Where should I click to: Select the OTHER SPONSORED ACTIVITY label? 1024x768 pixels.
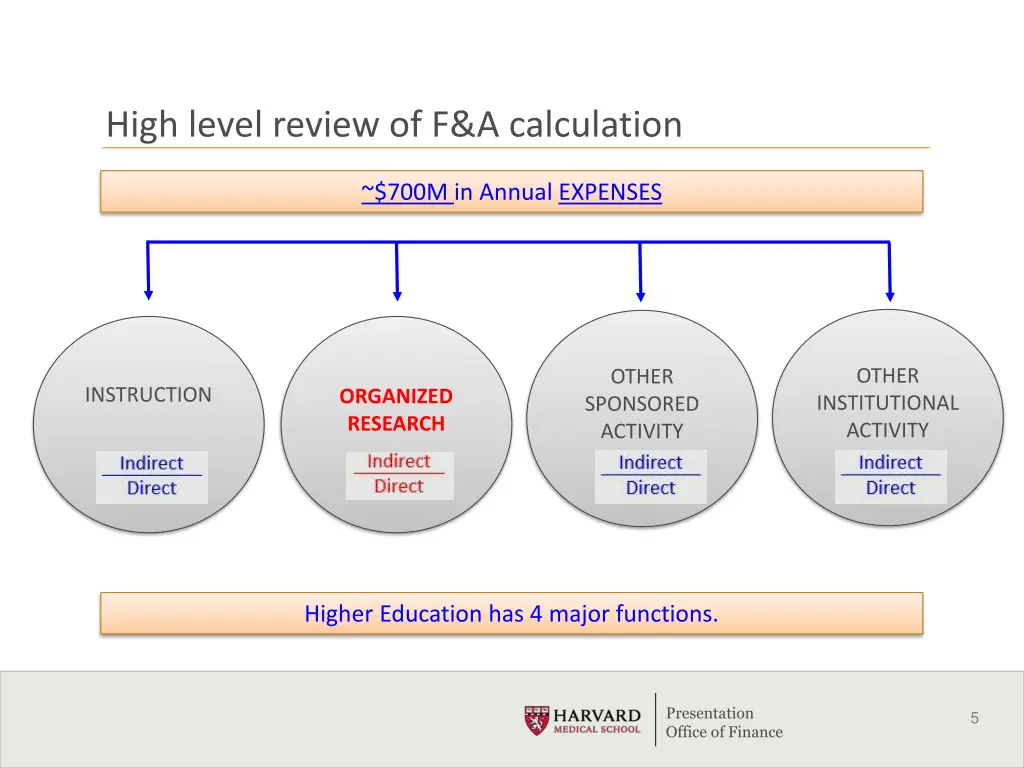[x=641, y=404]
